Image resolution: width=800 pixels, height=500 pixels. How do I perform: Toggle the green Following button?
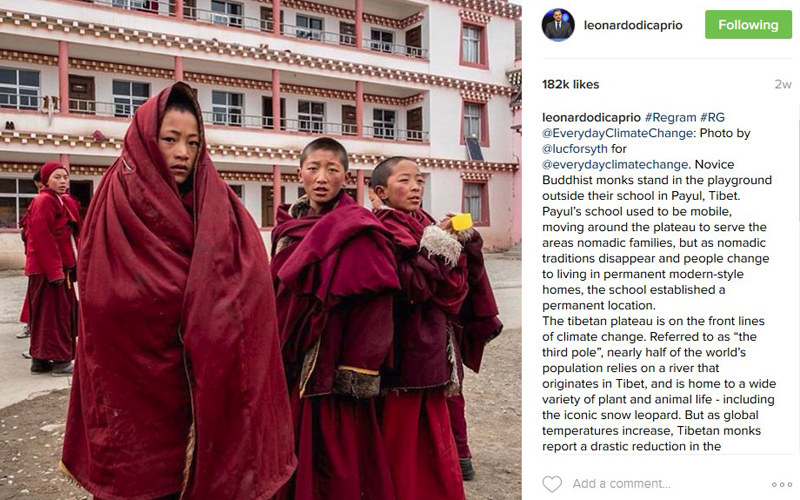click(748, 24)
